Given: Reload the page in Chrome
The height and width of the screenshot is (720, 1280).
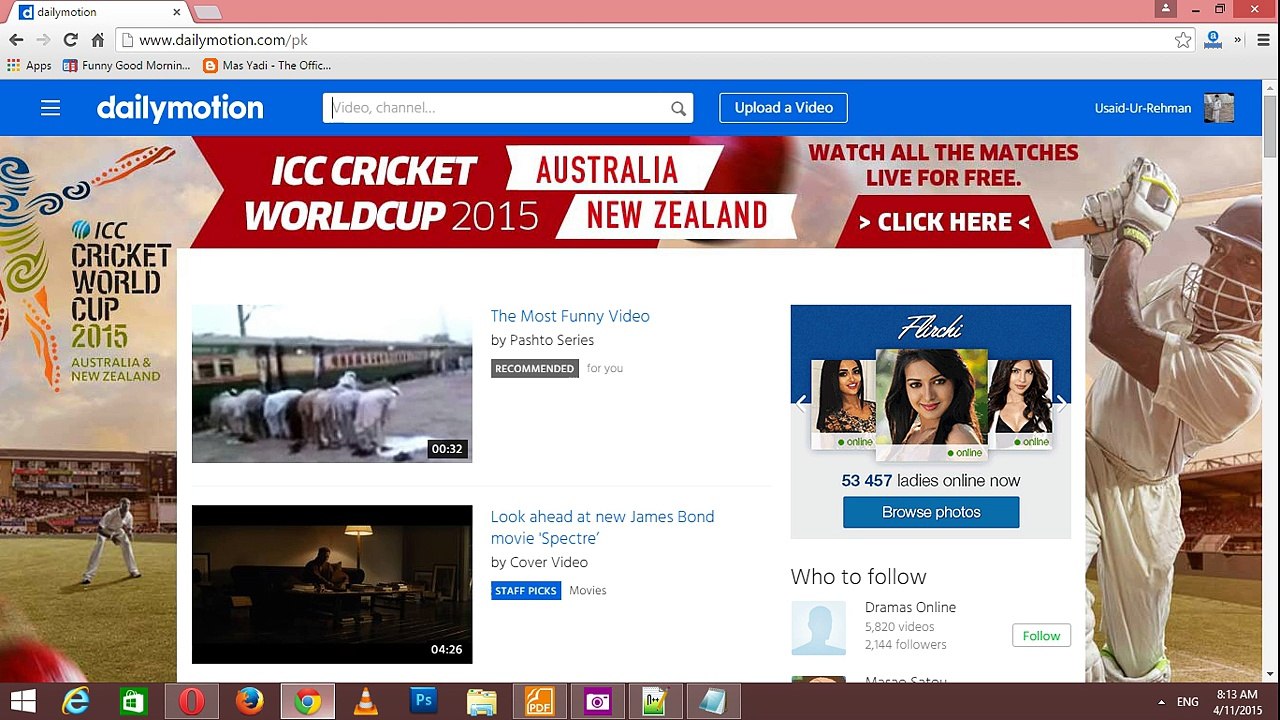Looking at the screenshot, I should point(70,40).
